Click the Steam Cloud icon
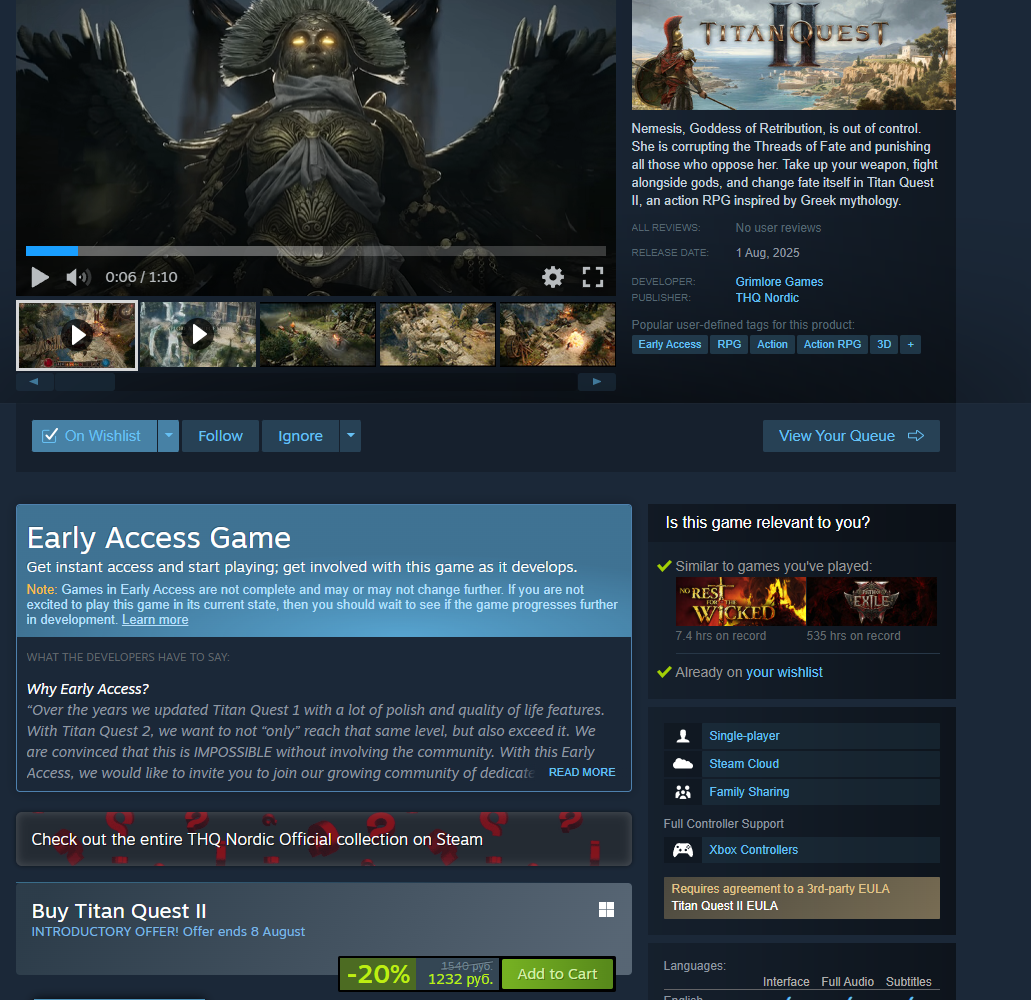 (x=683, y=764)
